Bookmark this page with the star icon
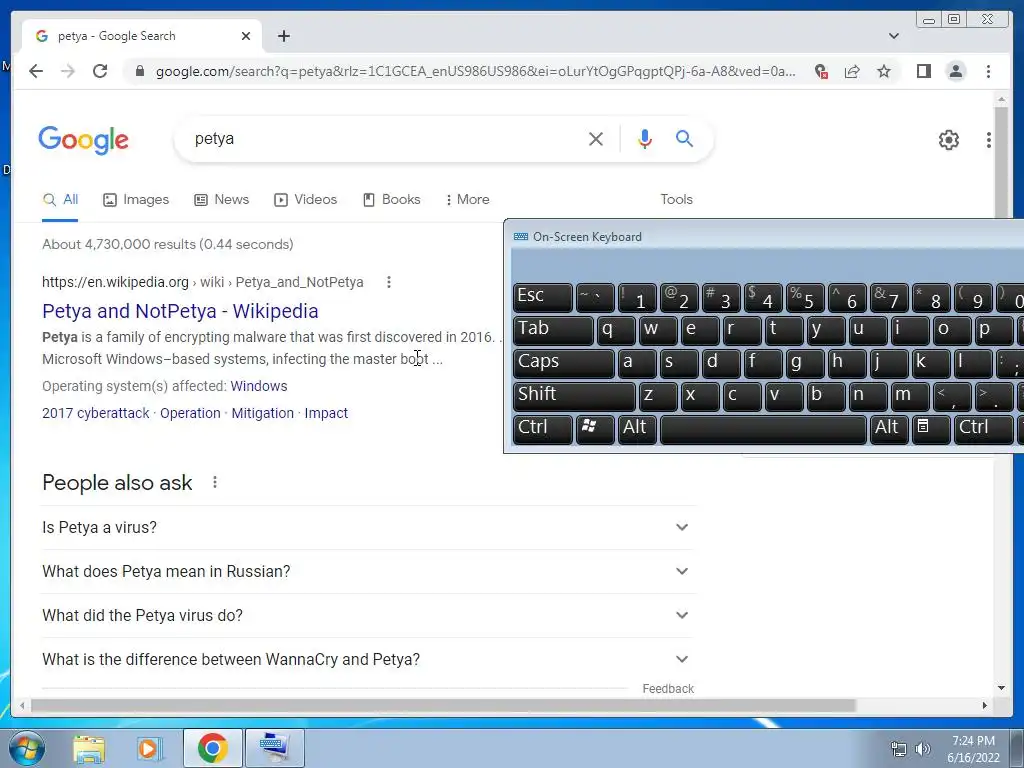Viewport: 1024px width, 768px height. point(884,71)
